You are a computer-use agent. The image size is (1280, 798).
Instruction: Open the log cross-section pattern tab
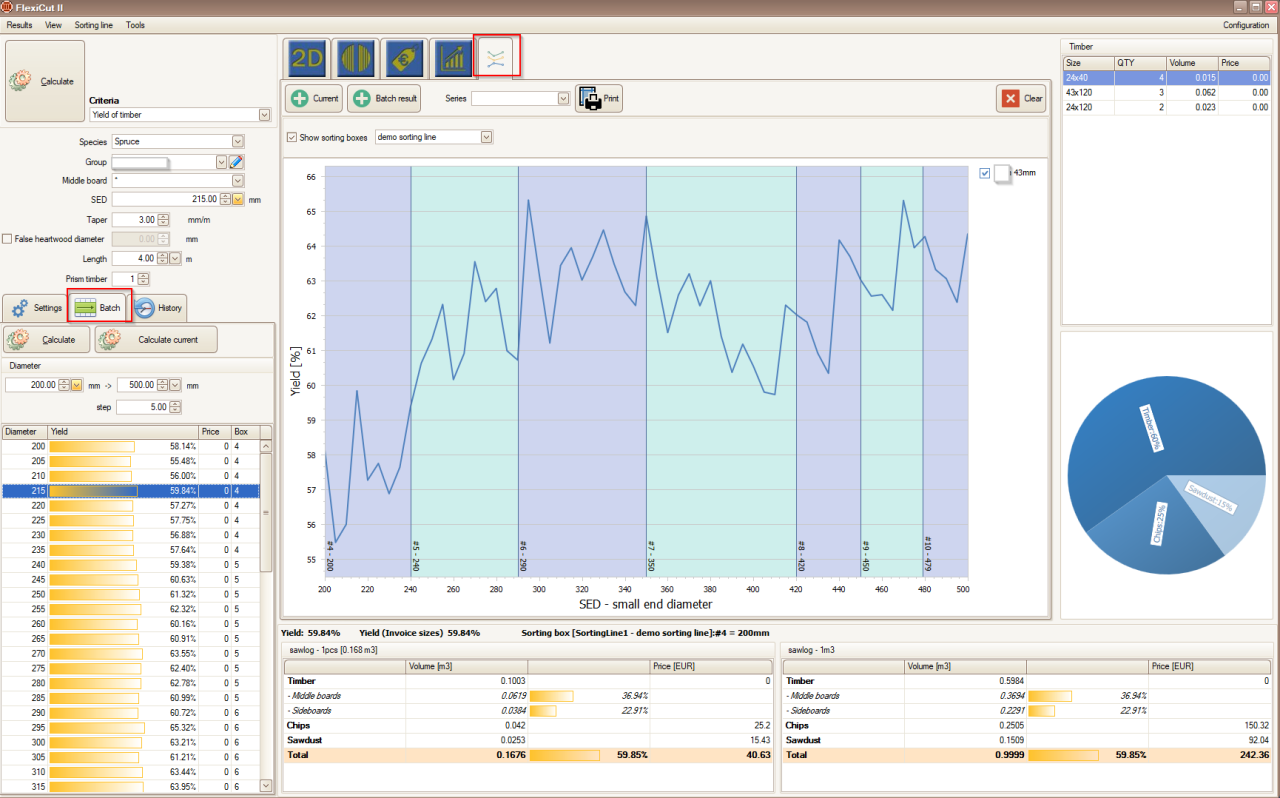click(356, 59)
